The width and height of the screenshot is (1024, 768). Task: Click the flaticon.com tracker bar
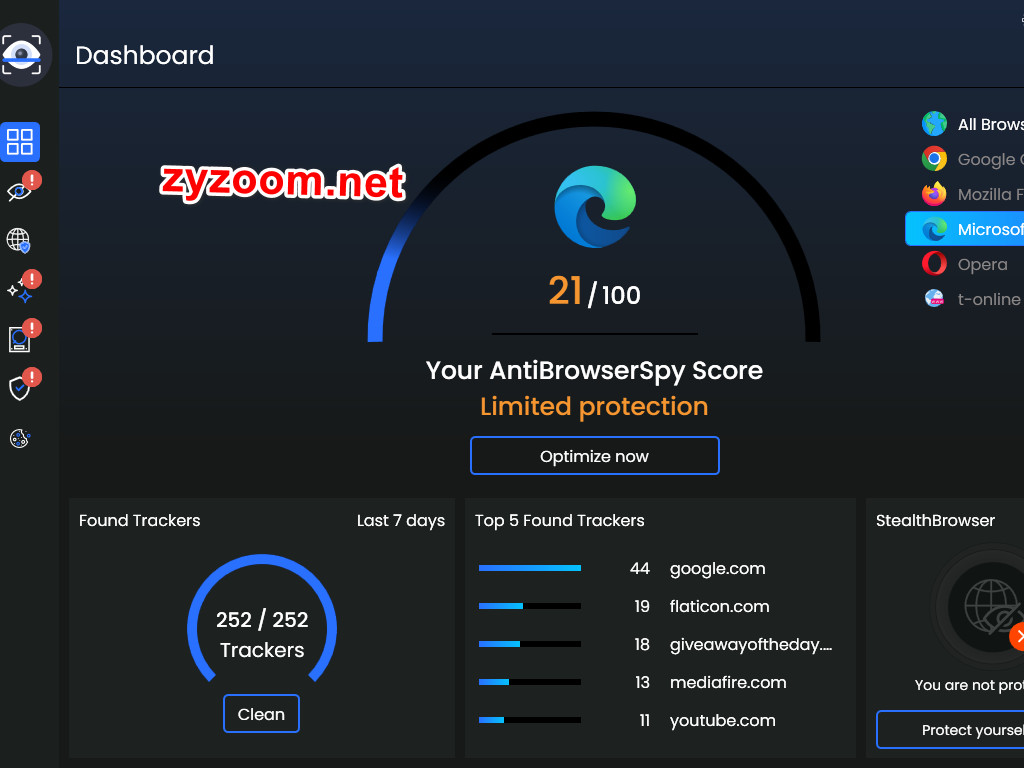[x=530, y=606]
